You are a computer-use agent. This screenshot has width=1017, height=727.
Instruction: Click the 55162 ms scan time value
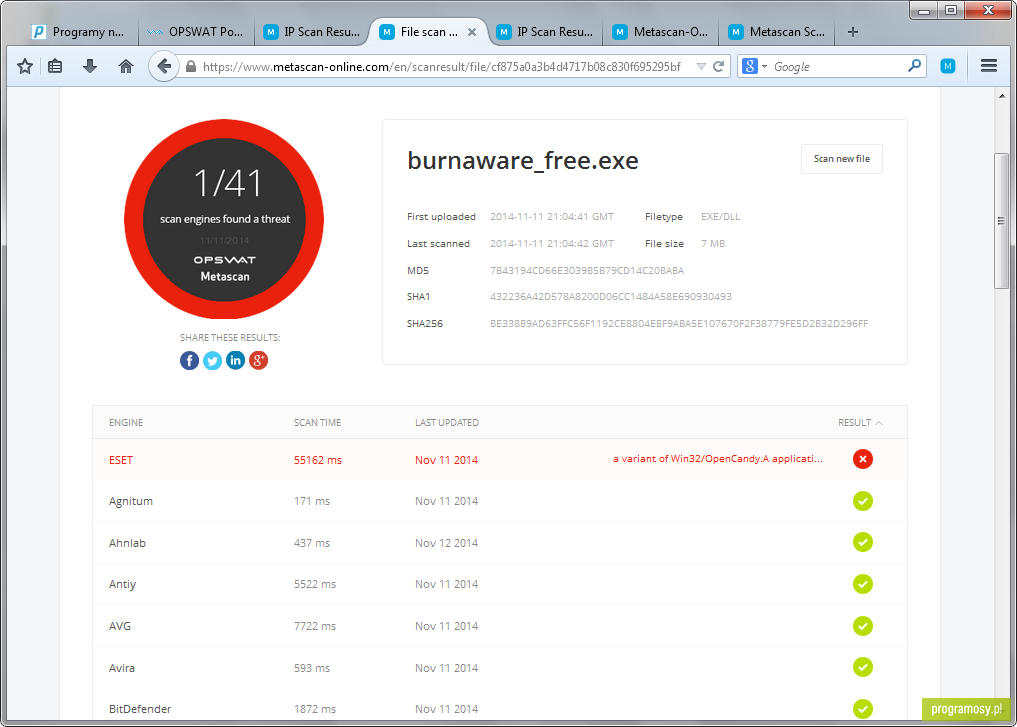click(318, 460)
